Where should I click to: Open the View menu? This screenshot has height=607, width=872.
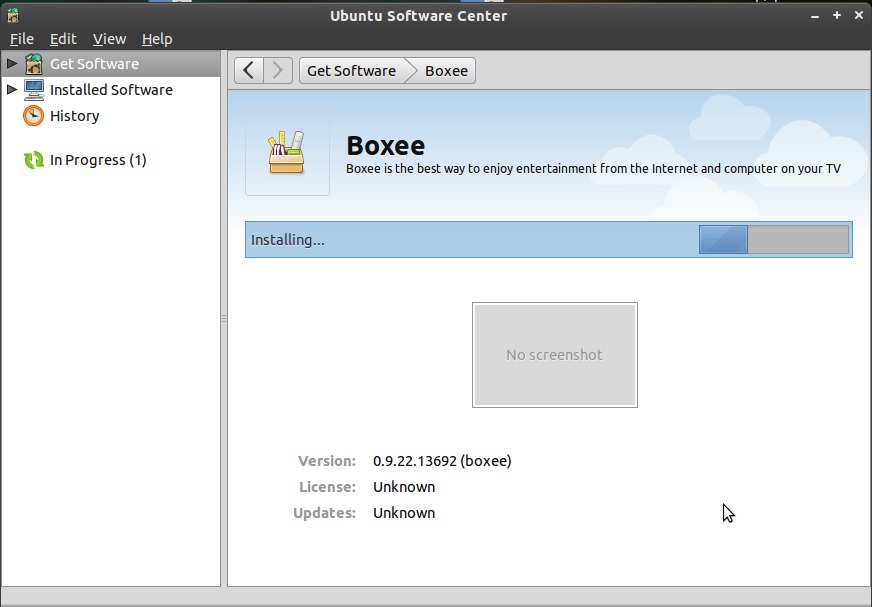pyautogui.click(x=109, y=39)
